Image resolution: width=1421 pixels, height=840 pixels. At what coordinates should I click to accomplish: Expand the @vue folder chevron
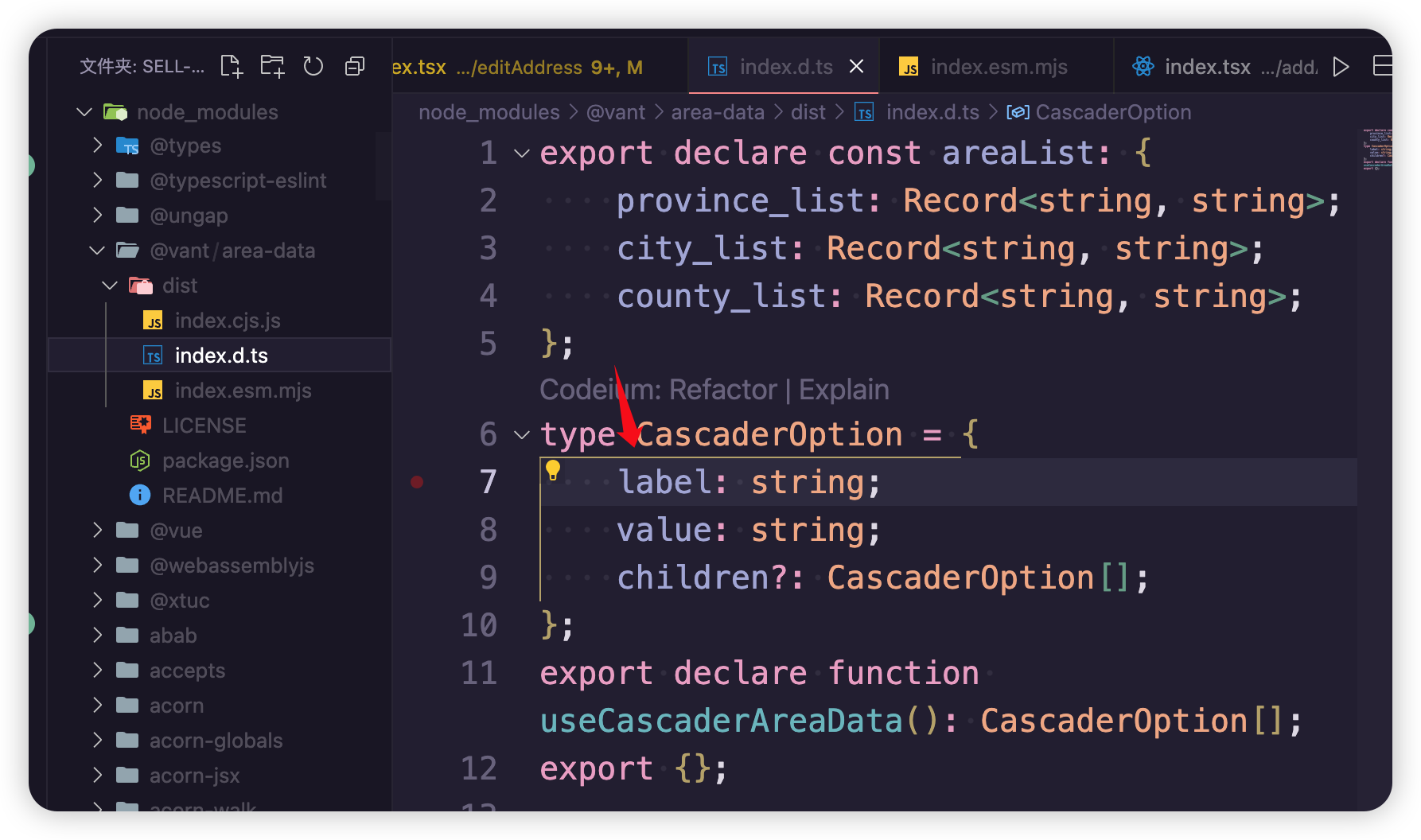click(97, 531)
